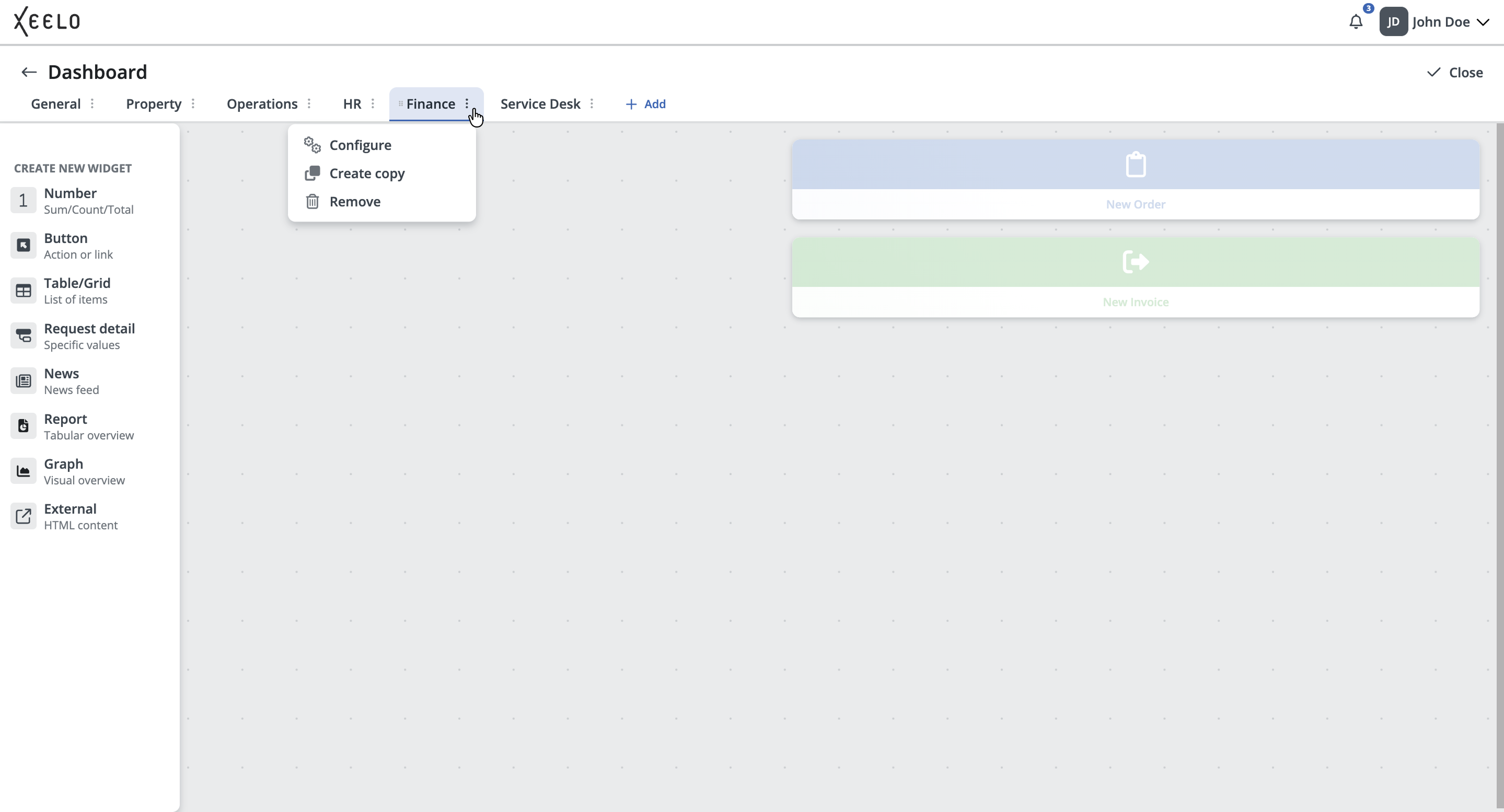This screenshot has width=1504, height=812.
Task: Go back with the Dashboard arrow
Action: tap(29, 73)
